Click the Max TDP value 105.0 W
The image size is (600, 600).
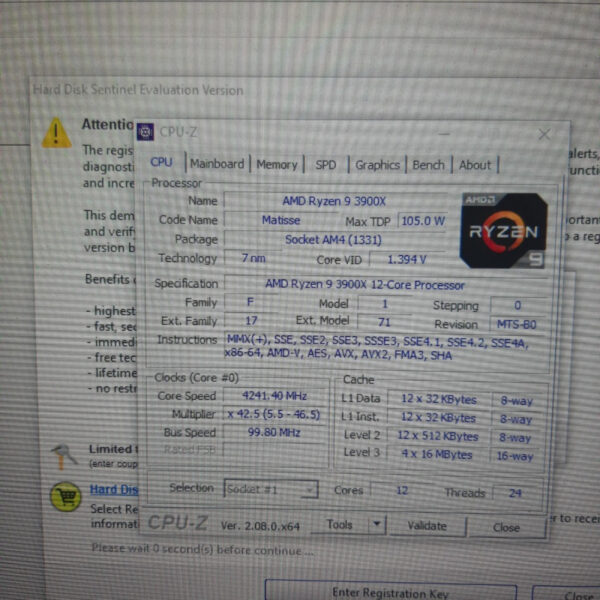(422, 221)
